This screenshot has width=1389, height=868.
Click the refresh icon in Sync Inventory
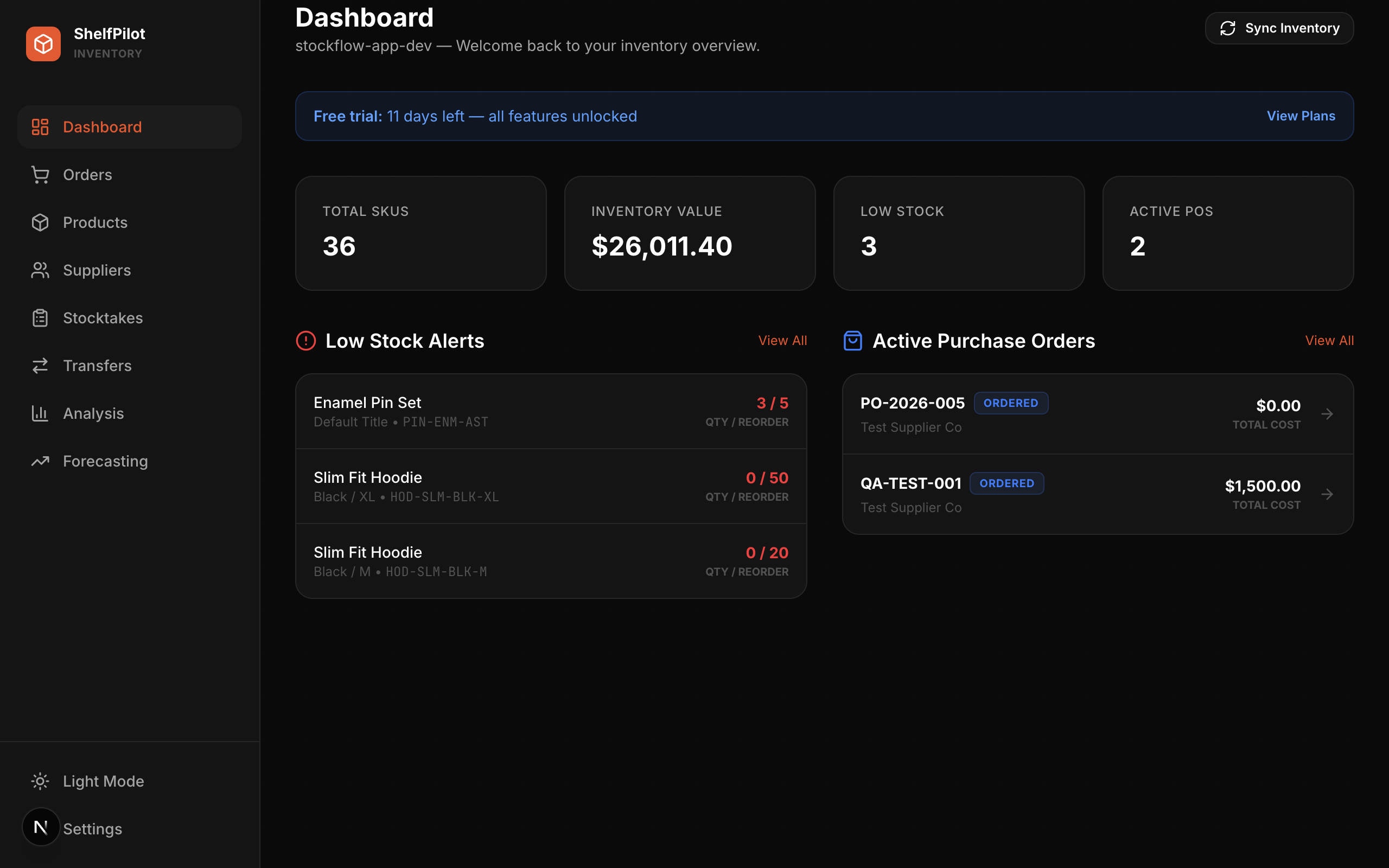pyautogui.click(x=1227, y=28)
